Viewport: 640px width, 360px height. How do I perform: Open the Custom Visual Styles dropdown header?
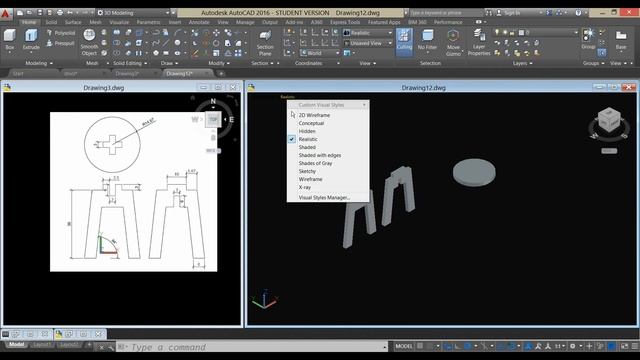click(328, 105)
